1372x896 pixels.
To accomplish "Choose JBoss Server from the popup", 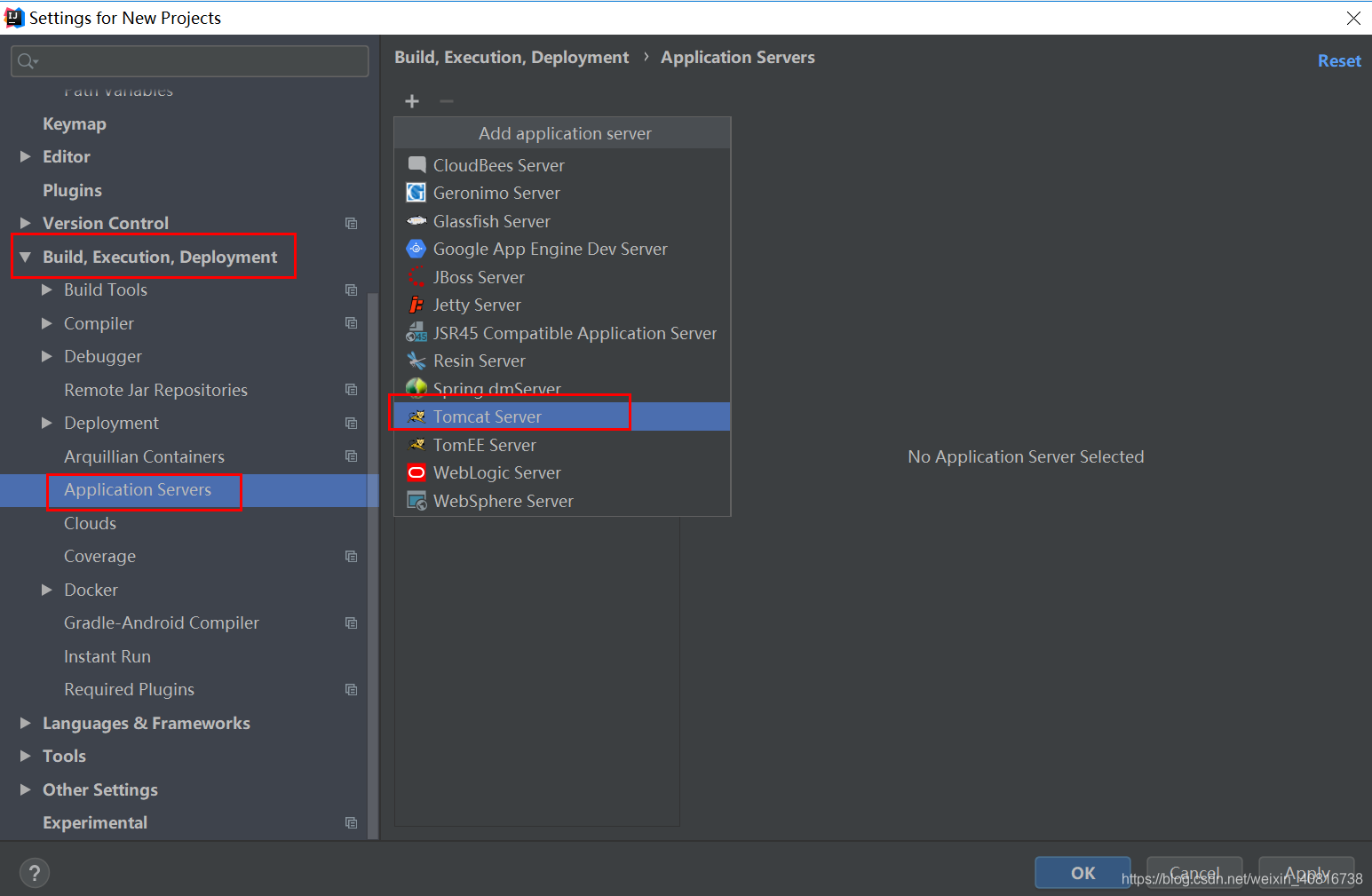I will (x=562, y=277).
